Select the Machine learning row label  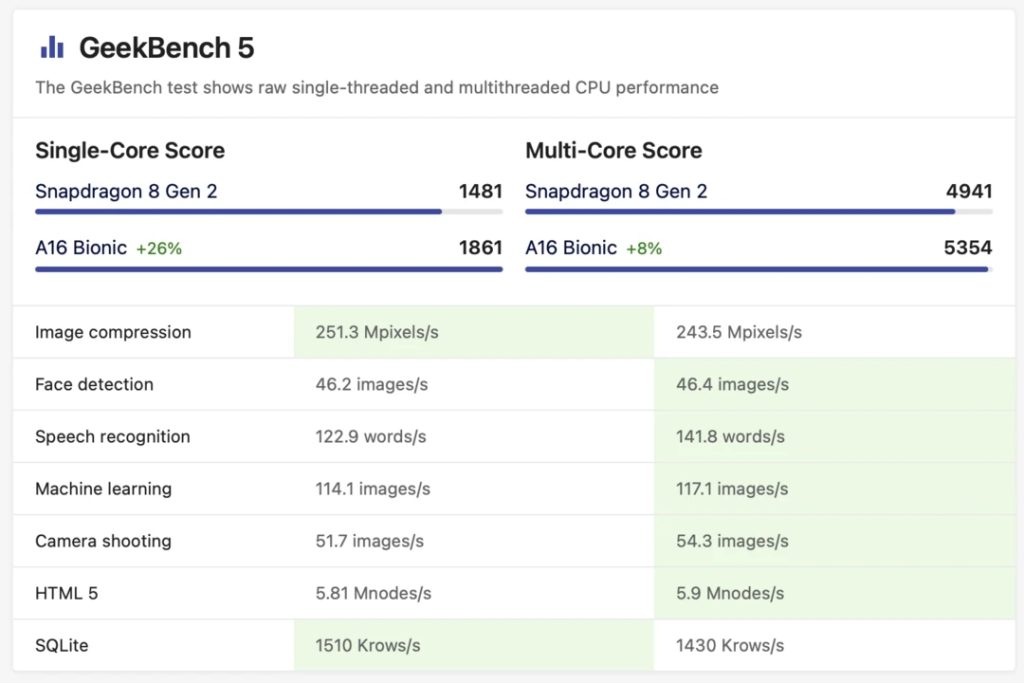(103, 488)
